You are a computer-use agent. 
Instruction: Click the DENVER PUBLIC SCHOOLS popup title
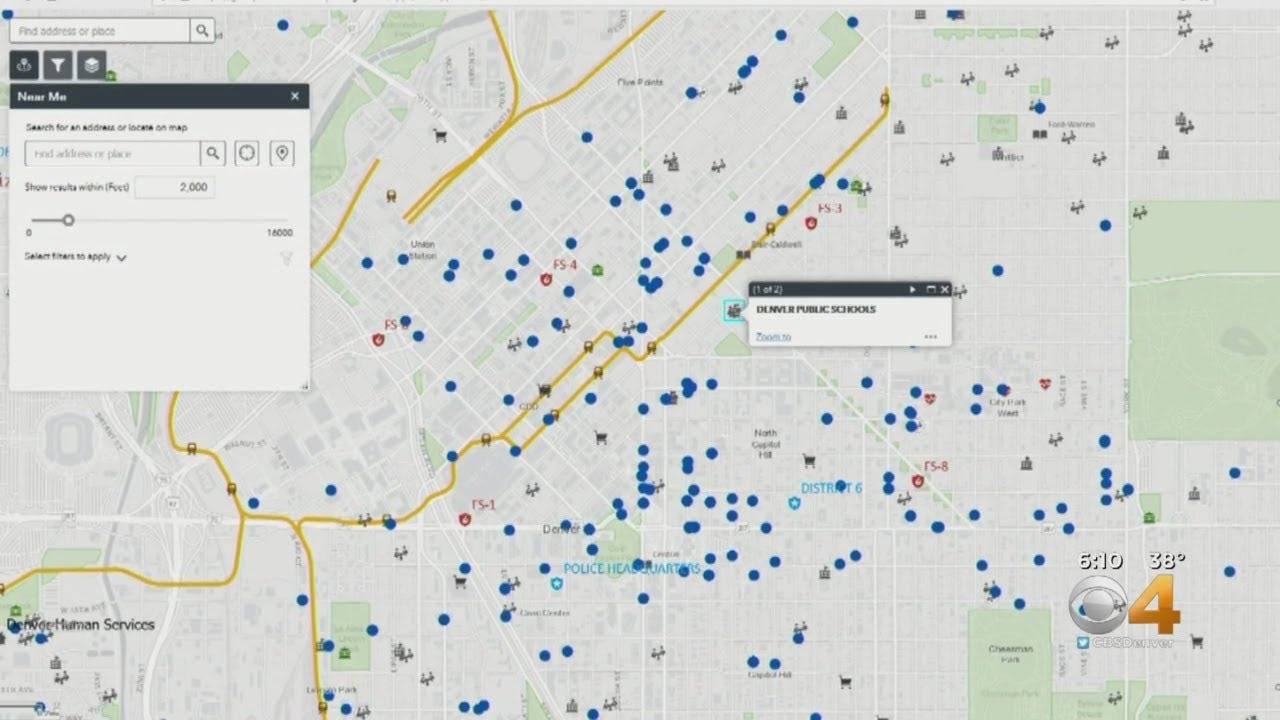[815, 309]
